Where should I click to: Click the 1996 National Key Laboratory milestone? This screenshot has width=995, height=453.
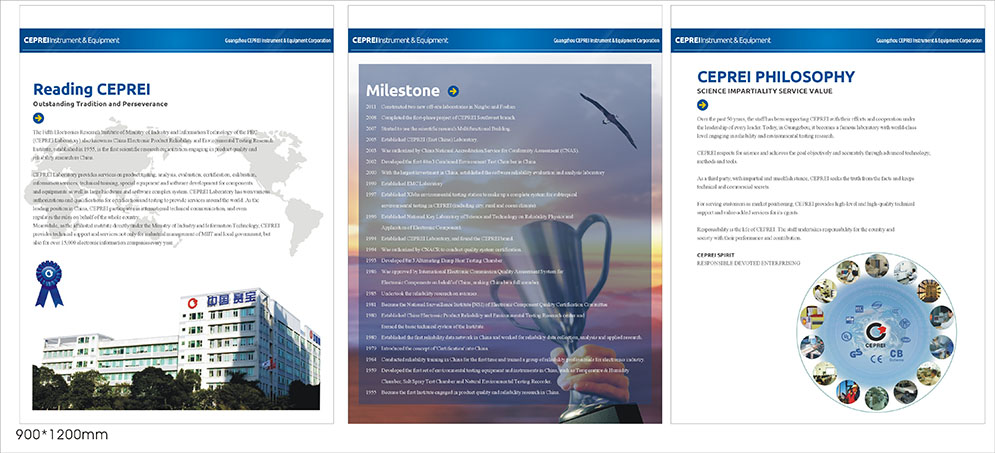tap(470, 221)
